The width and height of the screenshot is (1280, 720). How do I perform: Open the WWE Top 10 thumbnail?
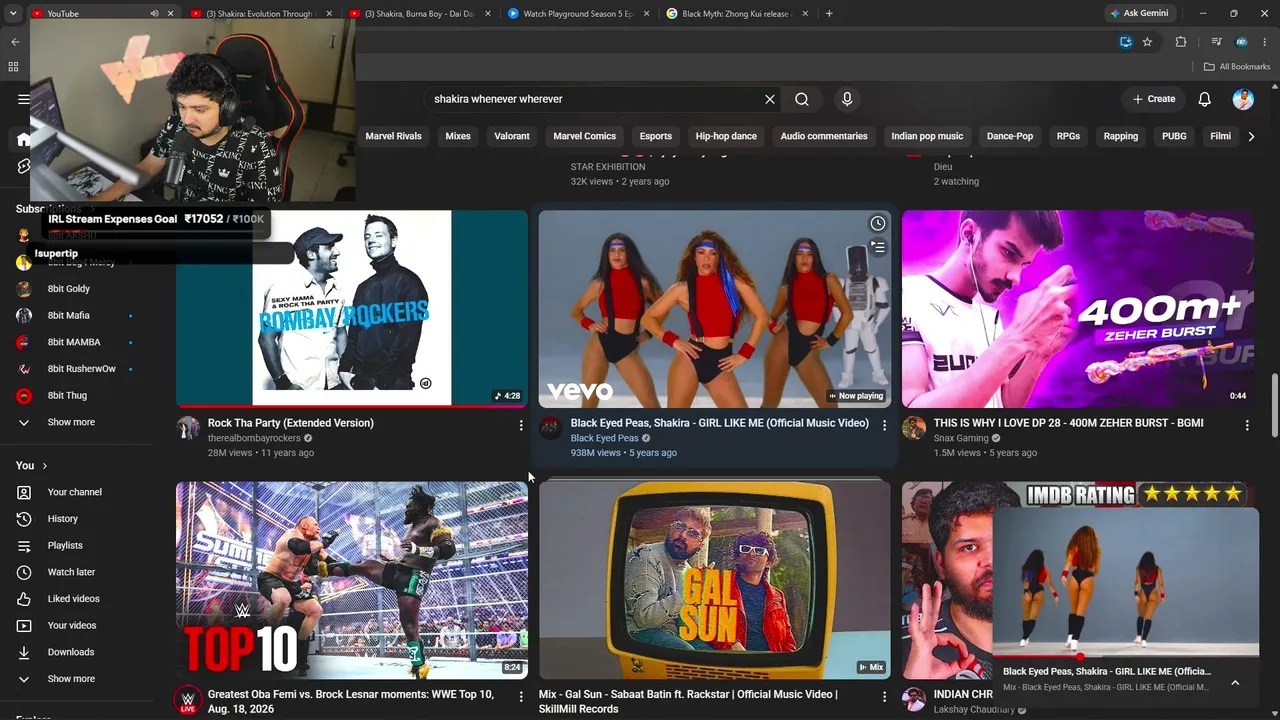pos(352,580)
